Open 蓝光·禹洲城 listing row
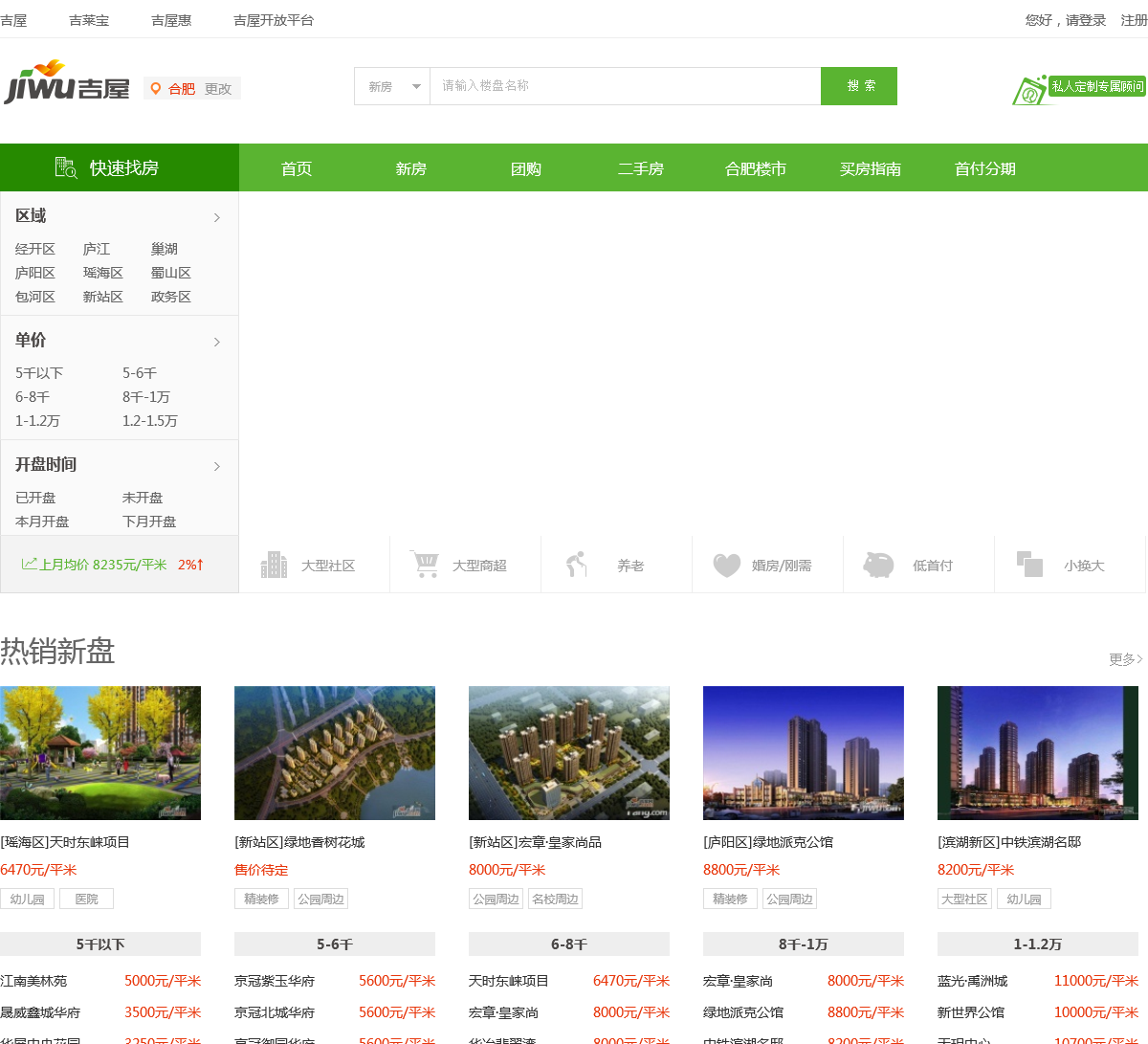This screenshot has width=1148, height=1044. (x=1038, y=981)
